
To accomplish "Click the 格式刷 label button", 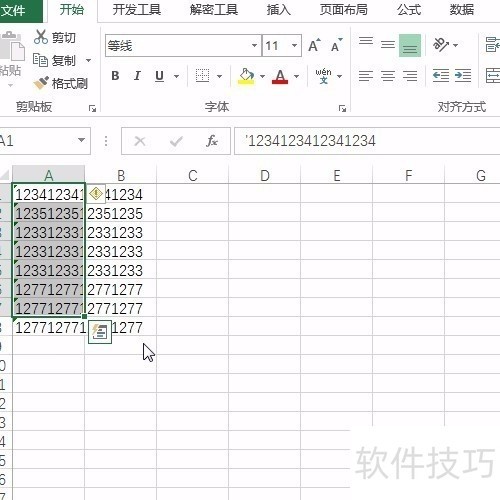I will tap(70, 83).
